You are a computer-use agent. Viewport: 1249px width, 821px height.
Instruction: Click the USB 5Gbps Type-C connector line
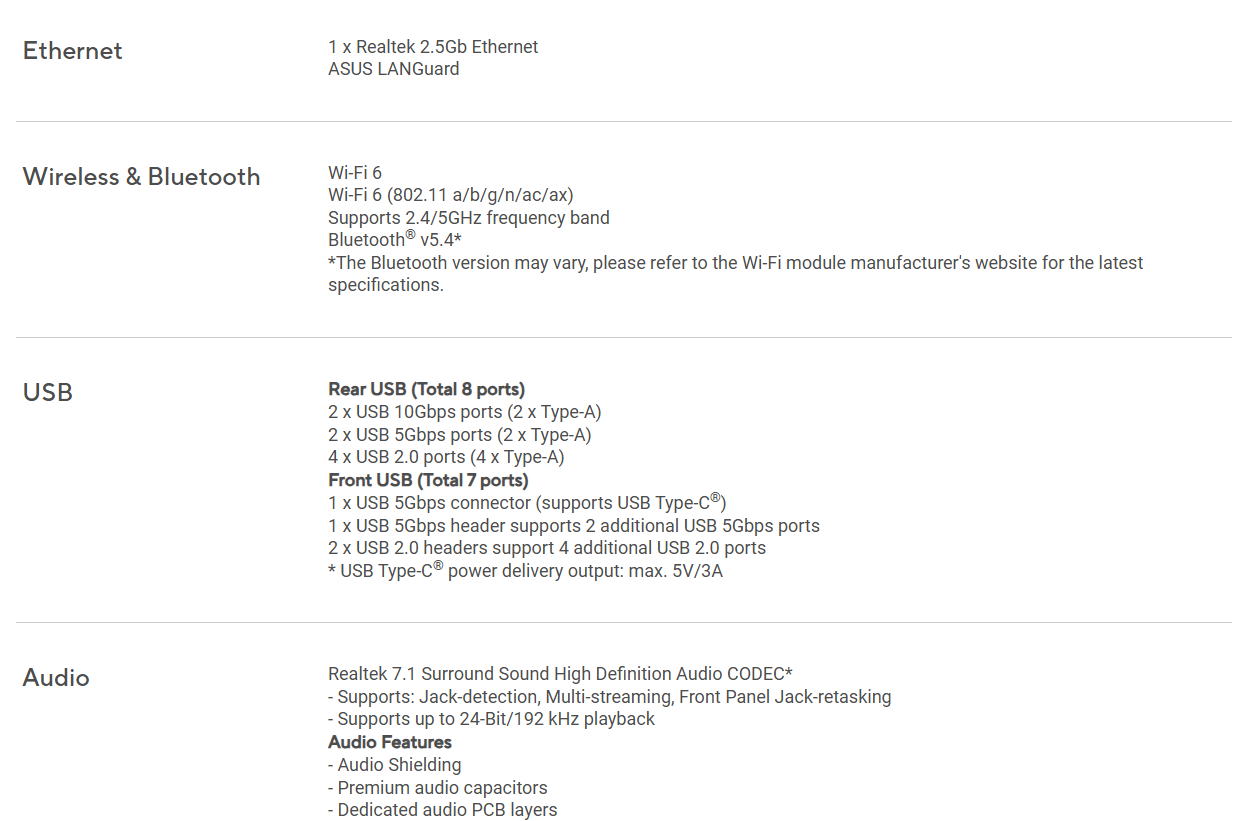(527, 502)
